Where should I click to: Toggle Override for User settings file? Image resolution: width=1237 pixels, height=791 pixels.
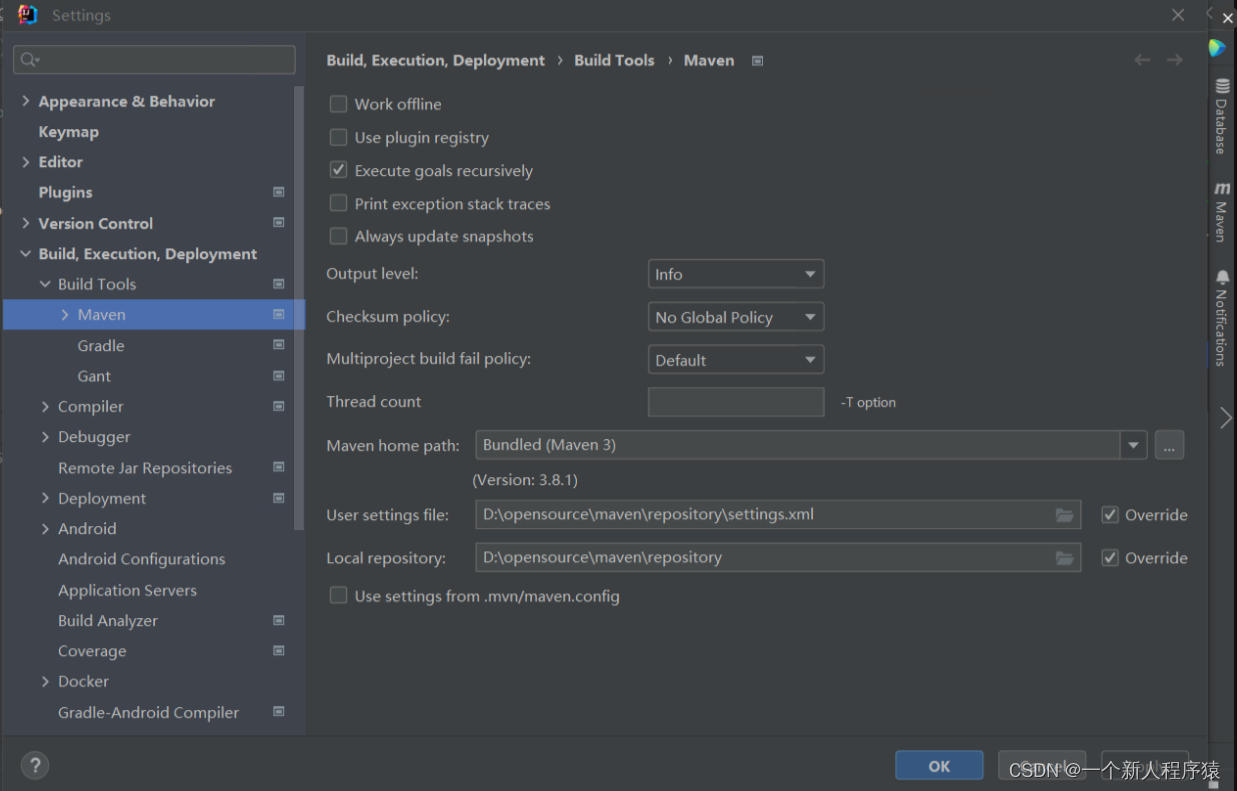point(1110,515)
